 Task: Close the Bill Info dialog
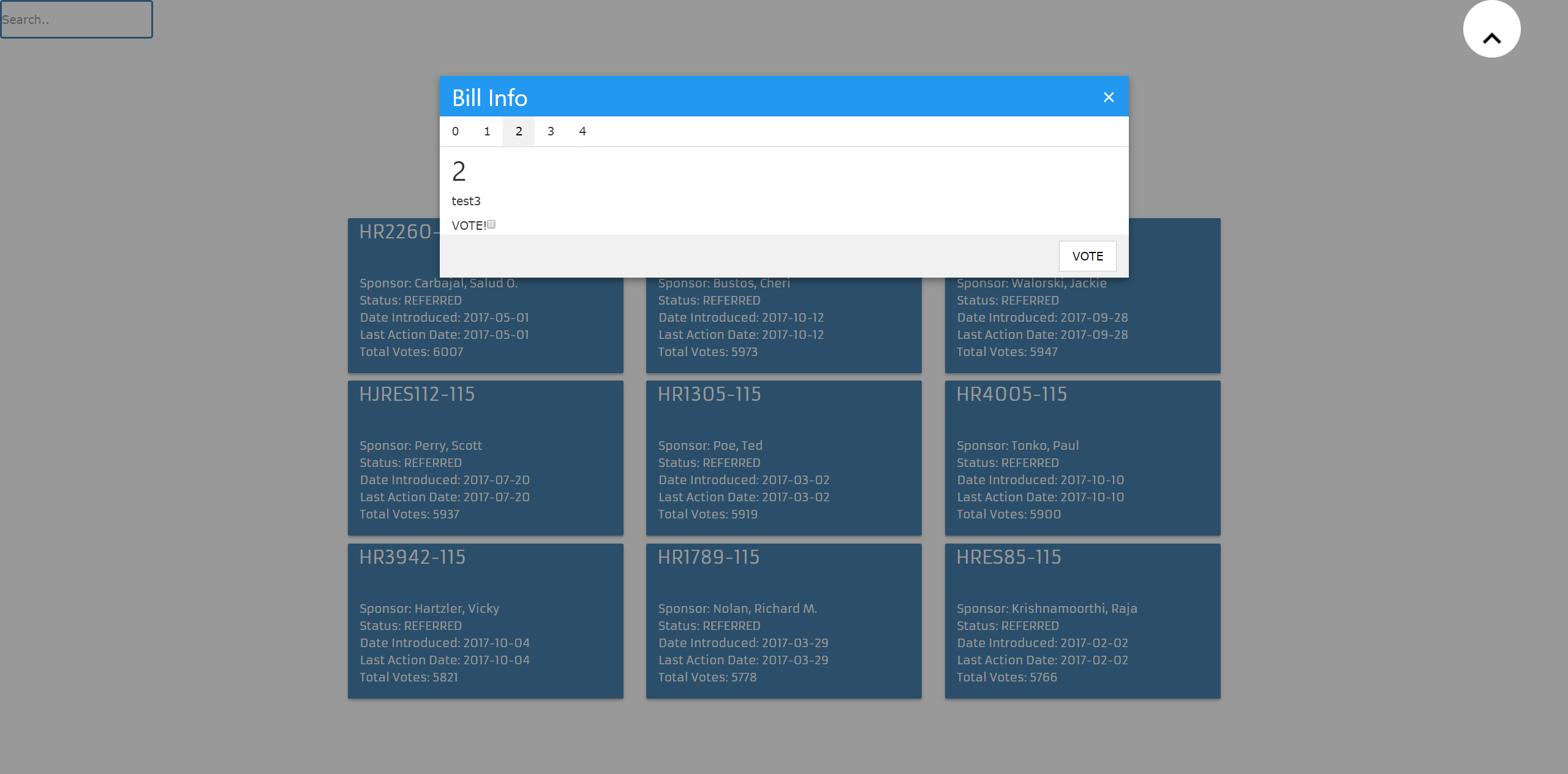click(1108, 97)
